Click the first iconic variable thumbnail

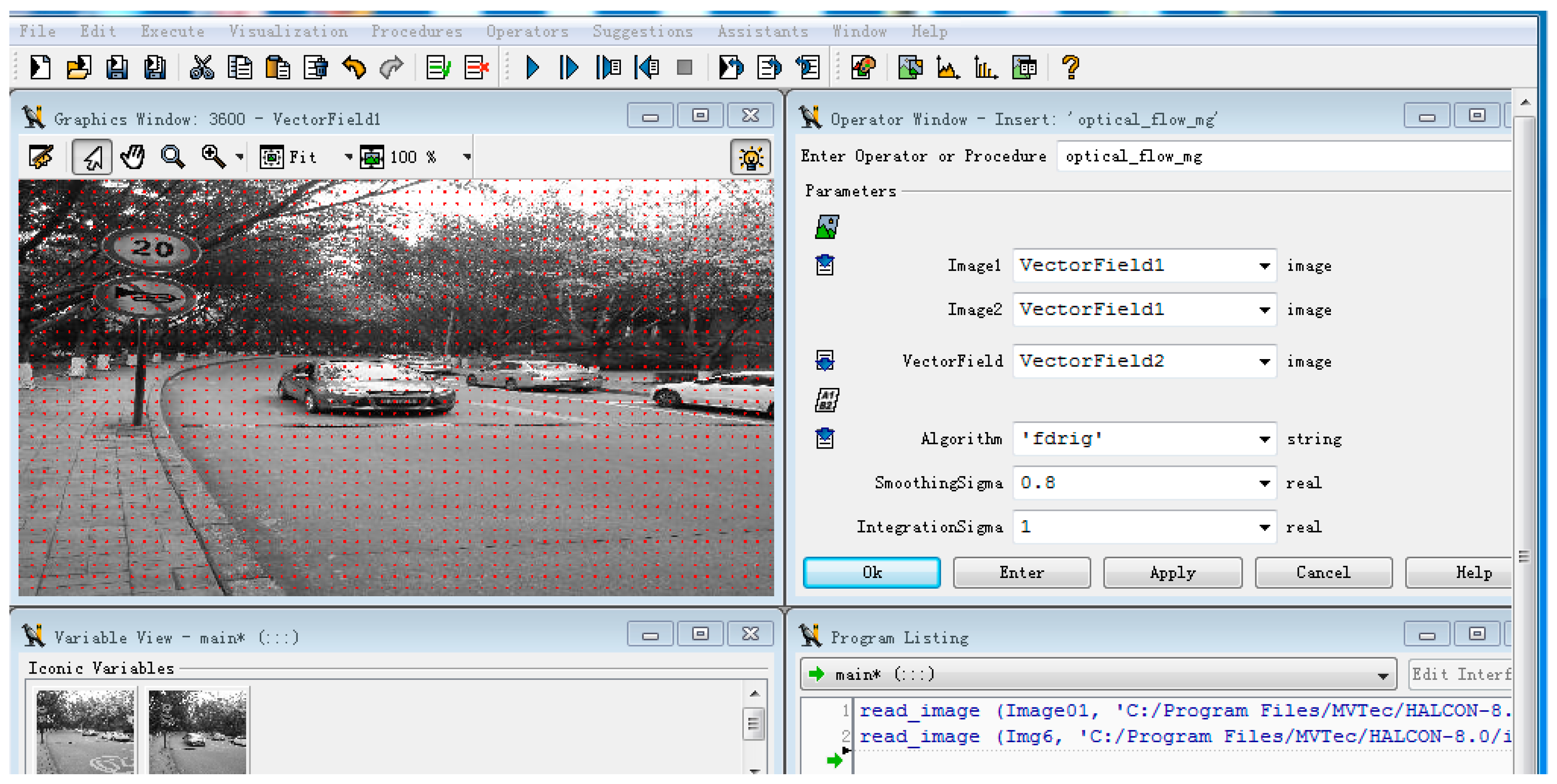(x=85, y=731)
